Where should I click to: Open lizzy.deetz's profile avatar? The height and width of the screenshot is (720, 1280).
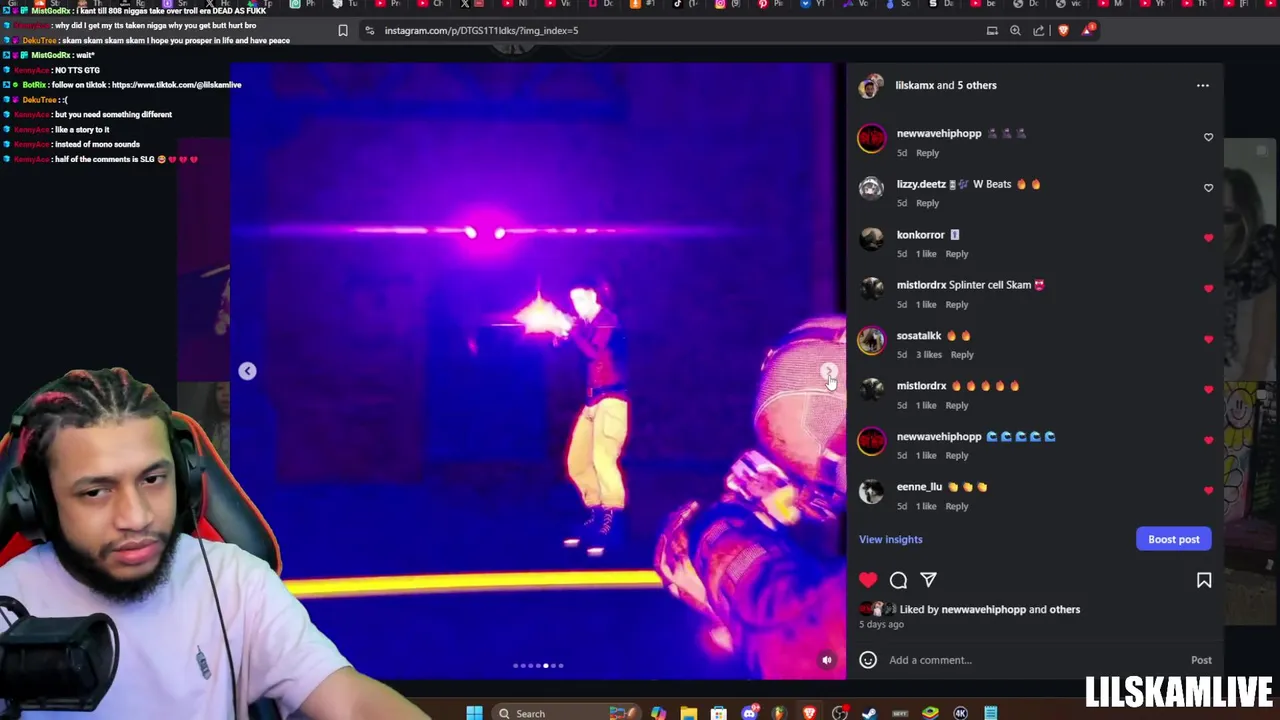point(871,189)
